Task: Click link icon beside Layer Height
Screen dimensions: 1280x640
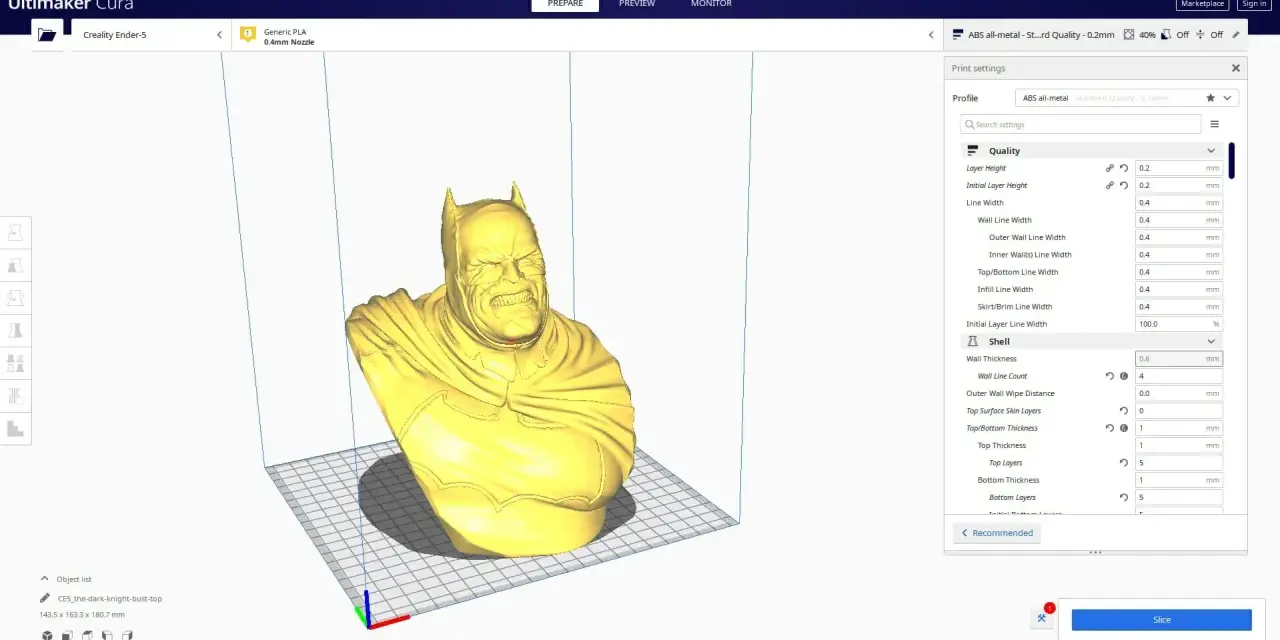Action: (x=1109, y=168)
